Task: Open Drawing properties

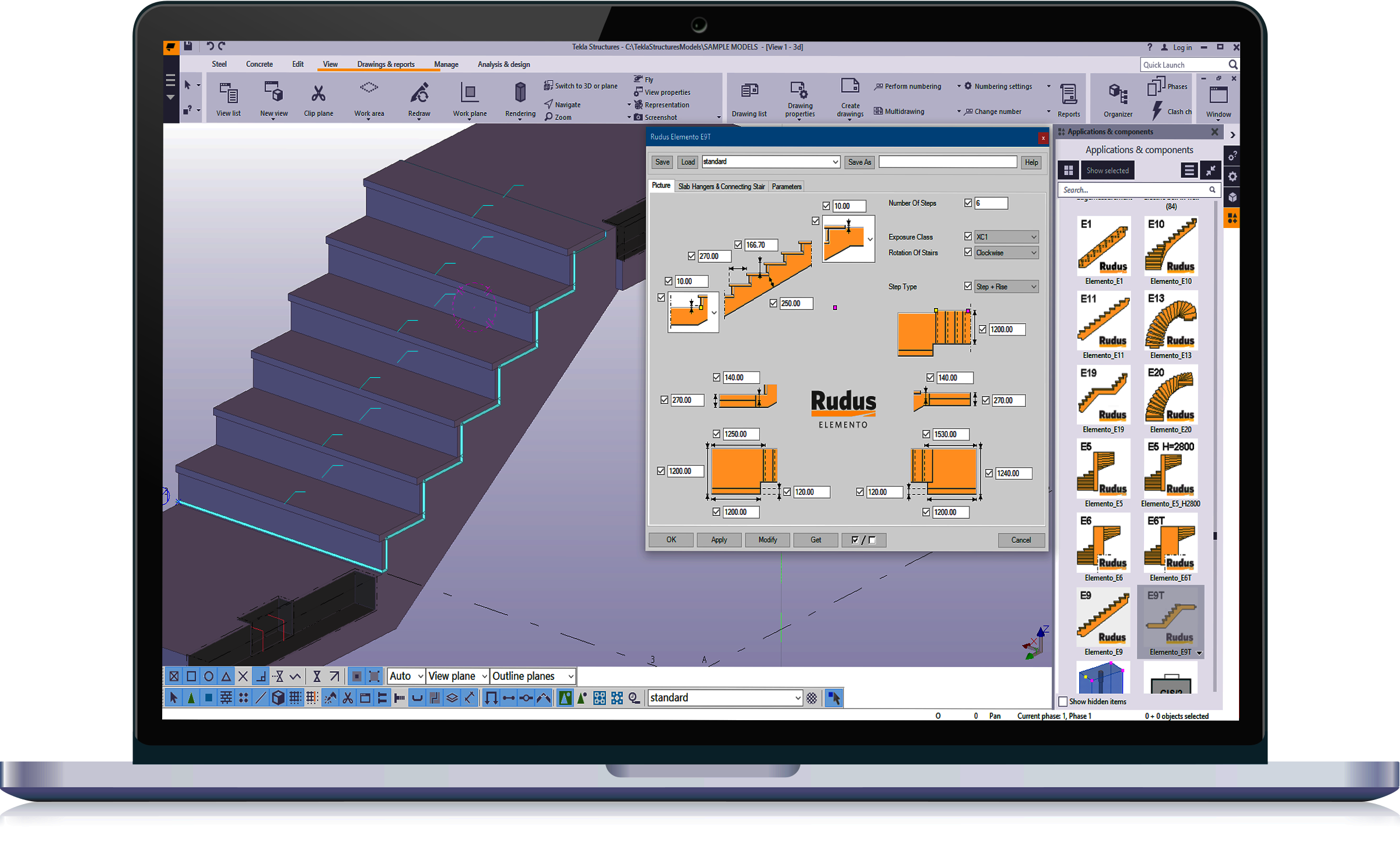Action: coord(800,99)
